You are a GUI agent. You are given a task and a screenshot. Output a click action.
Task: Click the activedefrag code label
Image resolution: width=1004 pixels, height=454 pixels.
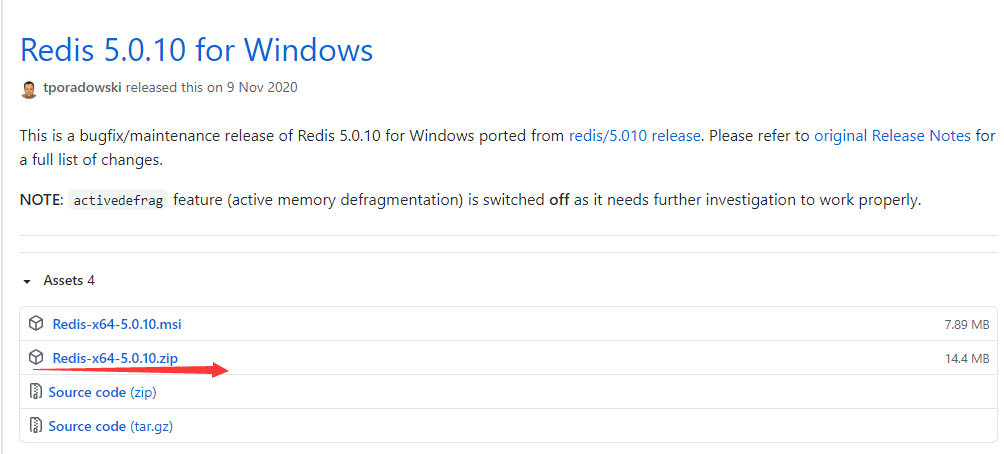pyautogui.click(x=118, y=200)
